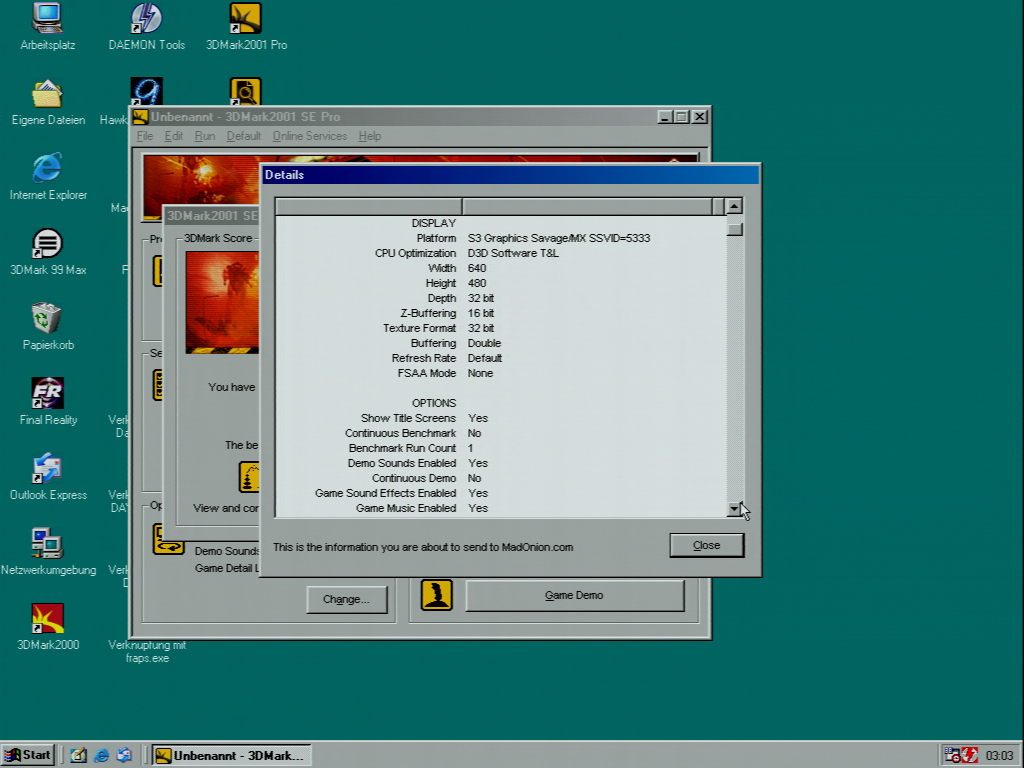
Task: Open the Windows Start menu
Action: (x=28, y=755)
